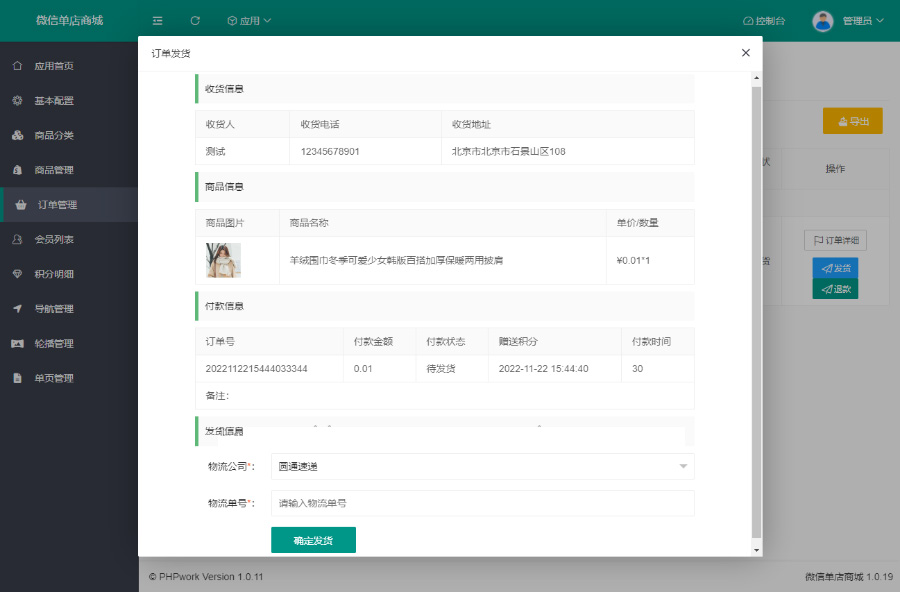The image size is (900, 592).
Task: Click the 商品管理 bag icon
Action: [17, 170]
